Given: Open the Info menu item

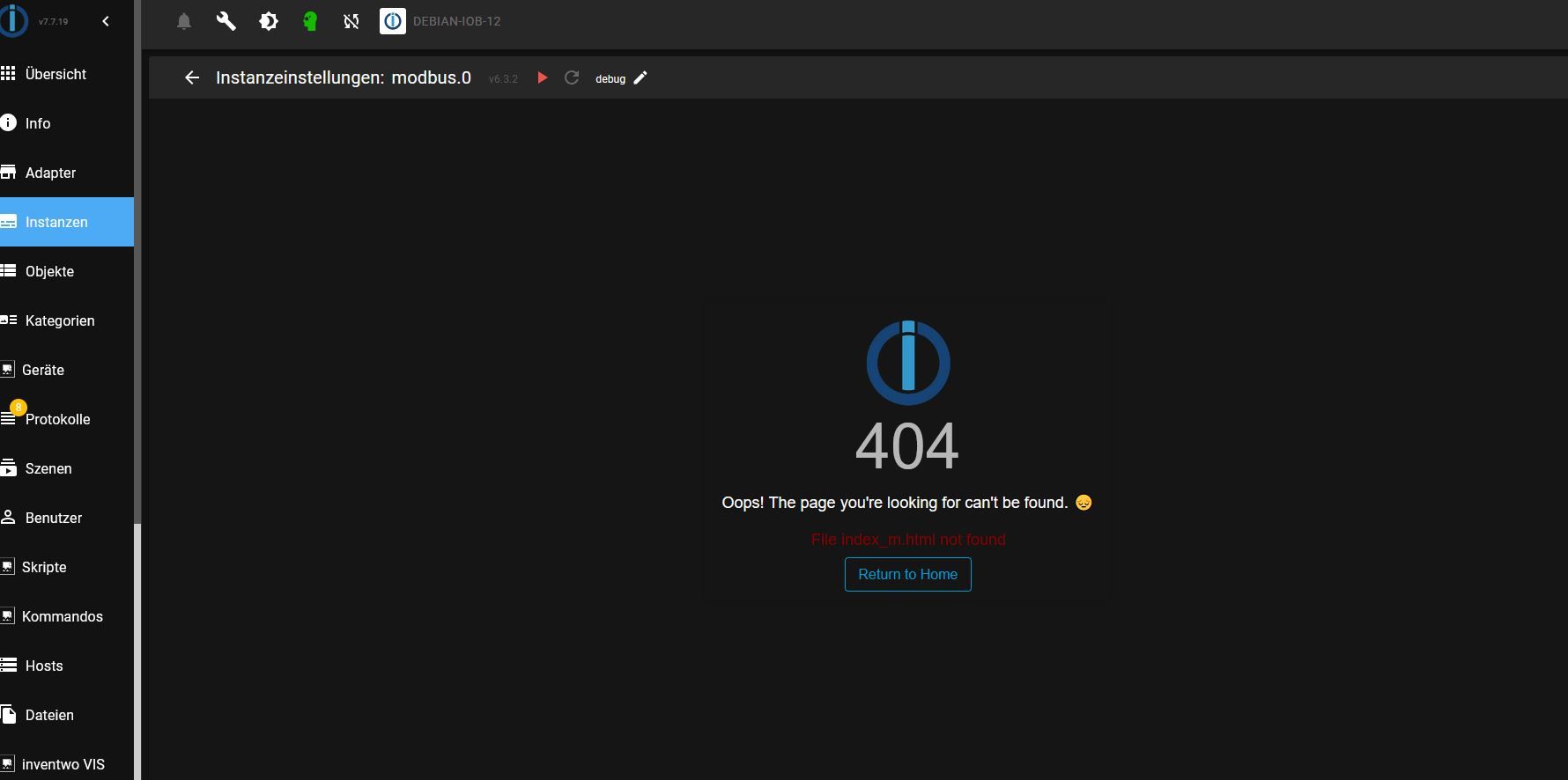Looking at the screenshot, I should pyautogui.click(x=67, y=123).
